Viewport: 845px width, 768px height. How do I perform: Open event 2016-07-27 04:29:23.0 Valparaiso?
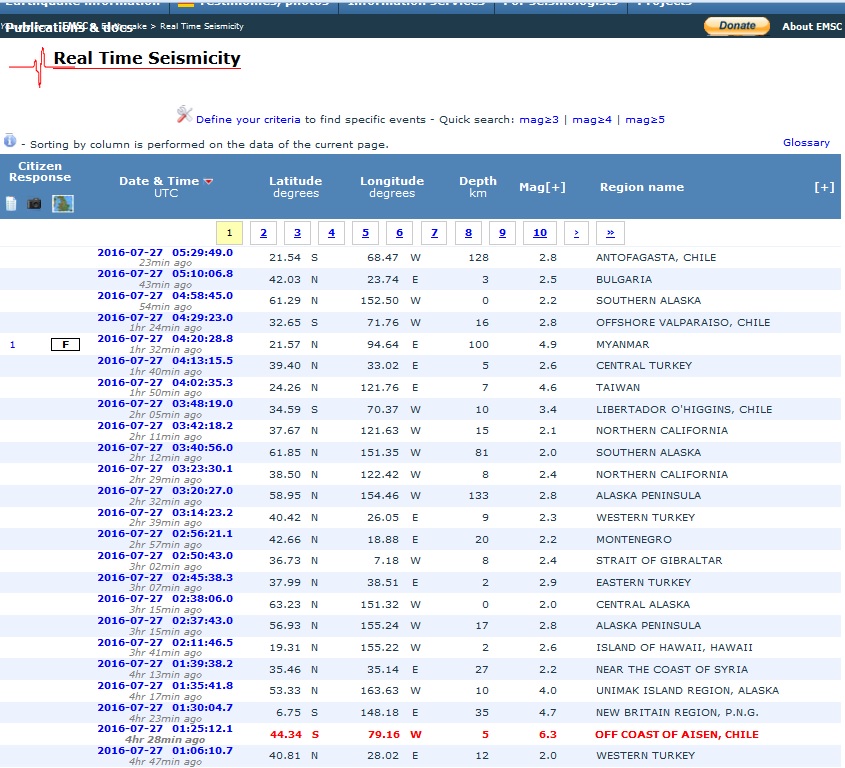pyautogui.click(x=165, y=318)
